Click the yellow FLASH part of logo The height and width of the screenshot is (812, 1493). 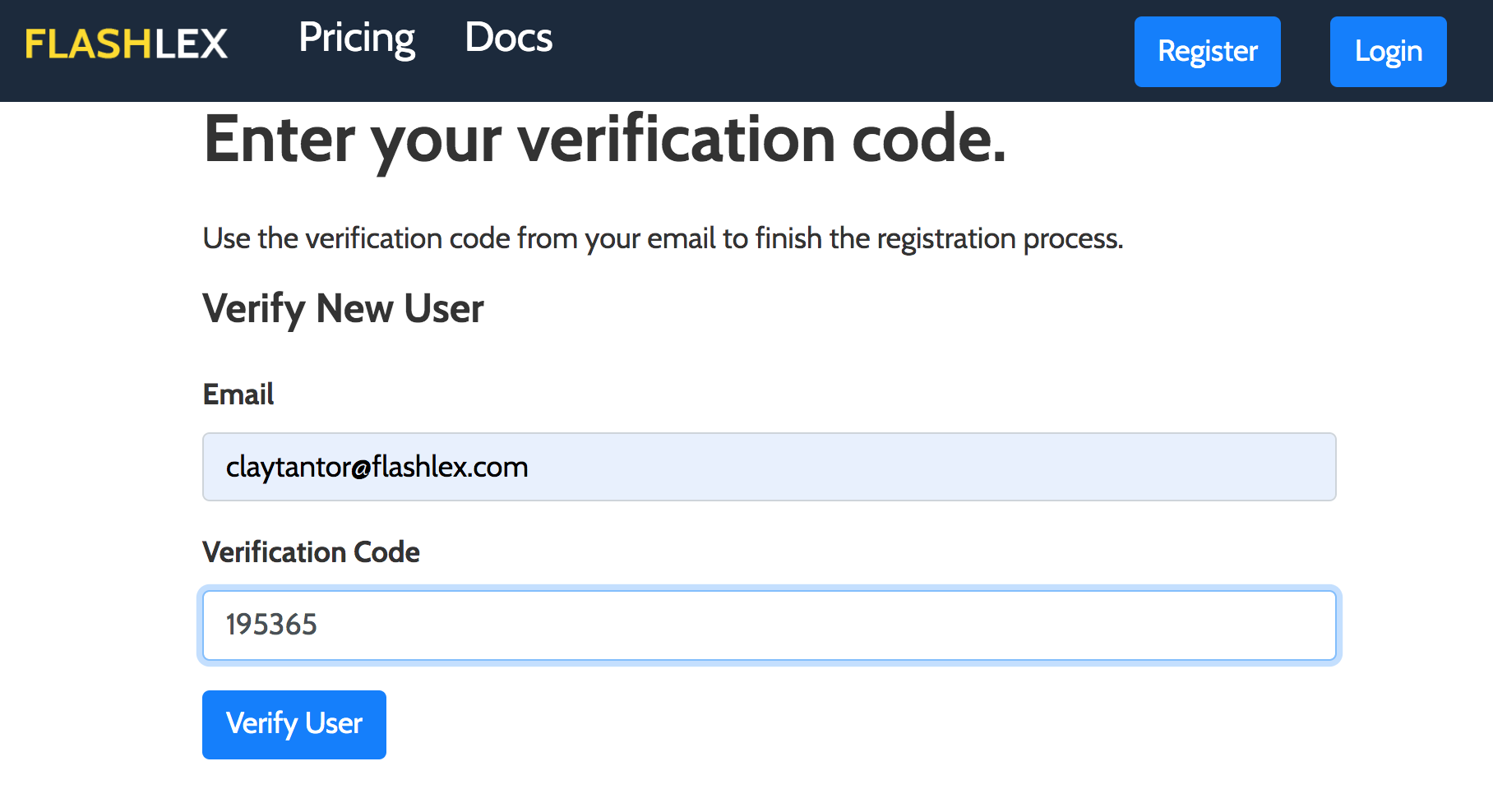click(89, 44)
